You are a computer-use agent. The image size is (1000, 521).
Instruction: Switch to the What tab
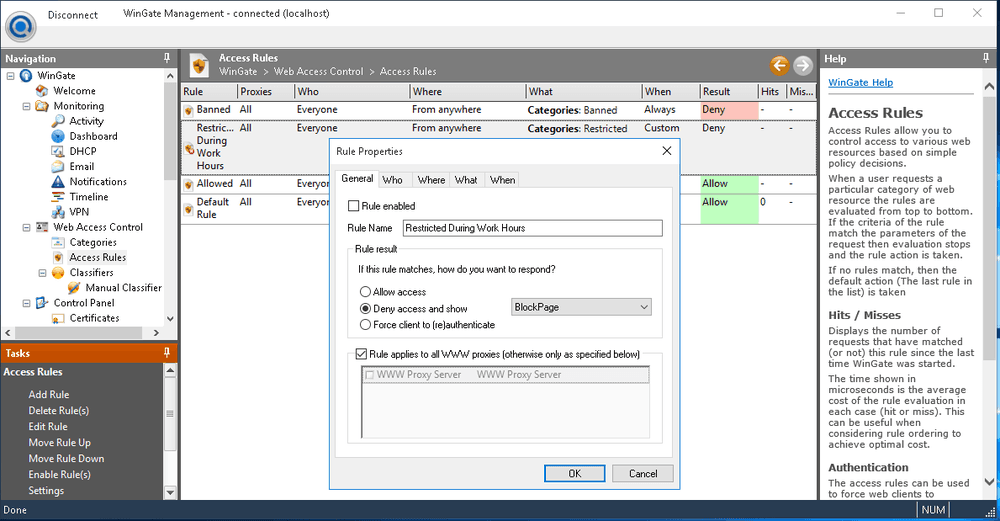(x=466, y=180)
